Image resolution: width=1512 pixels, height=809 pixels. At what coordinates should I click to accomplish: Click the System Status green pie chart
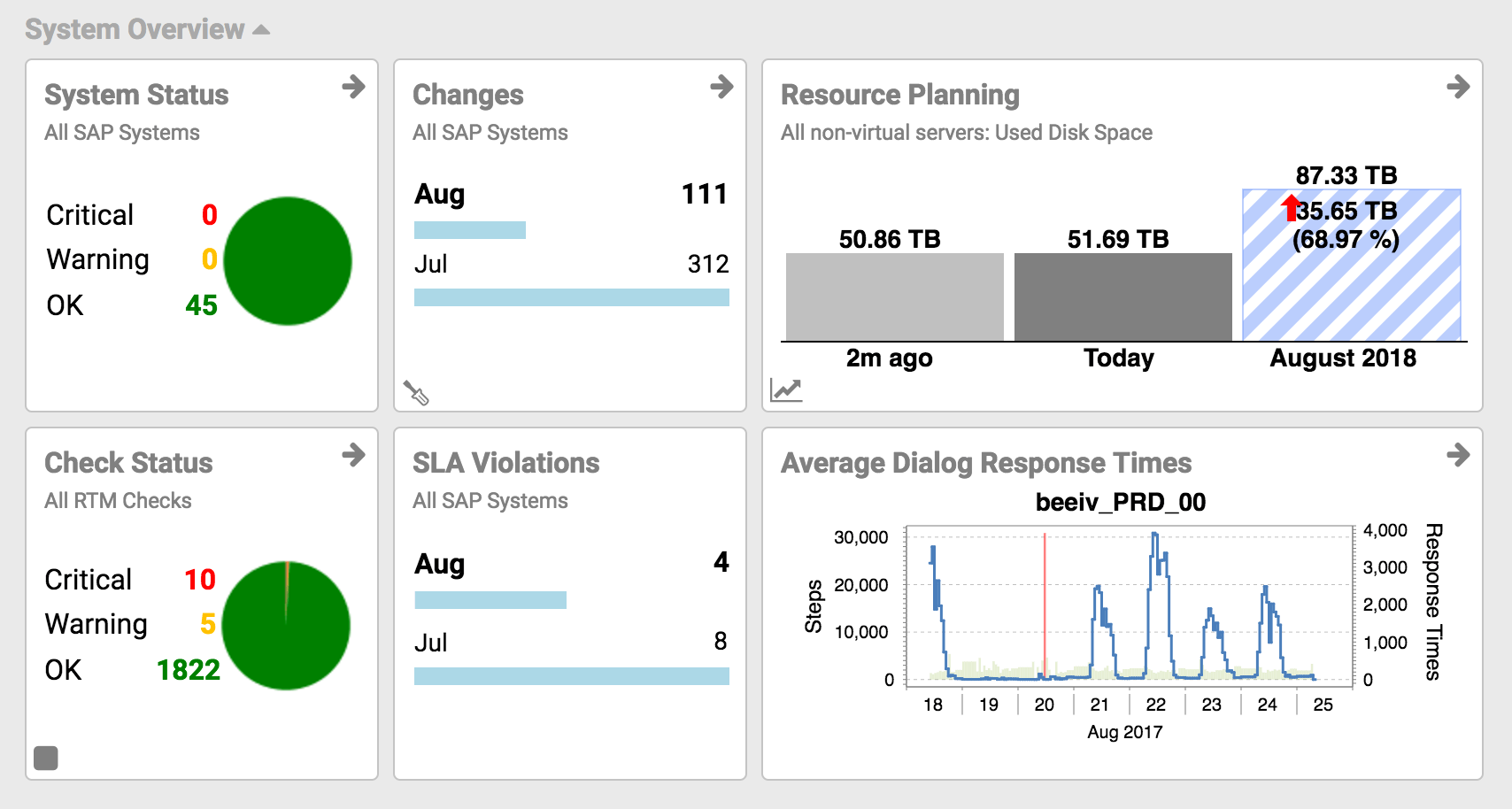coord(288,261)
